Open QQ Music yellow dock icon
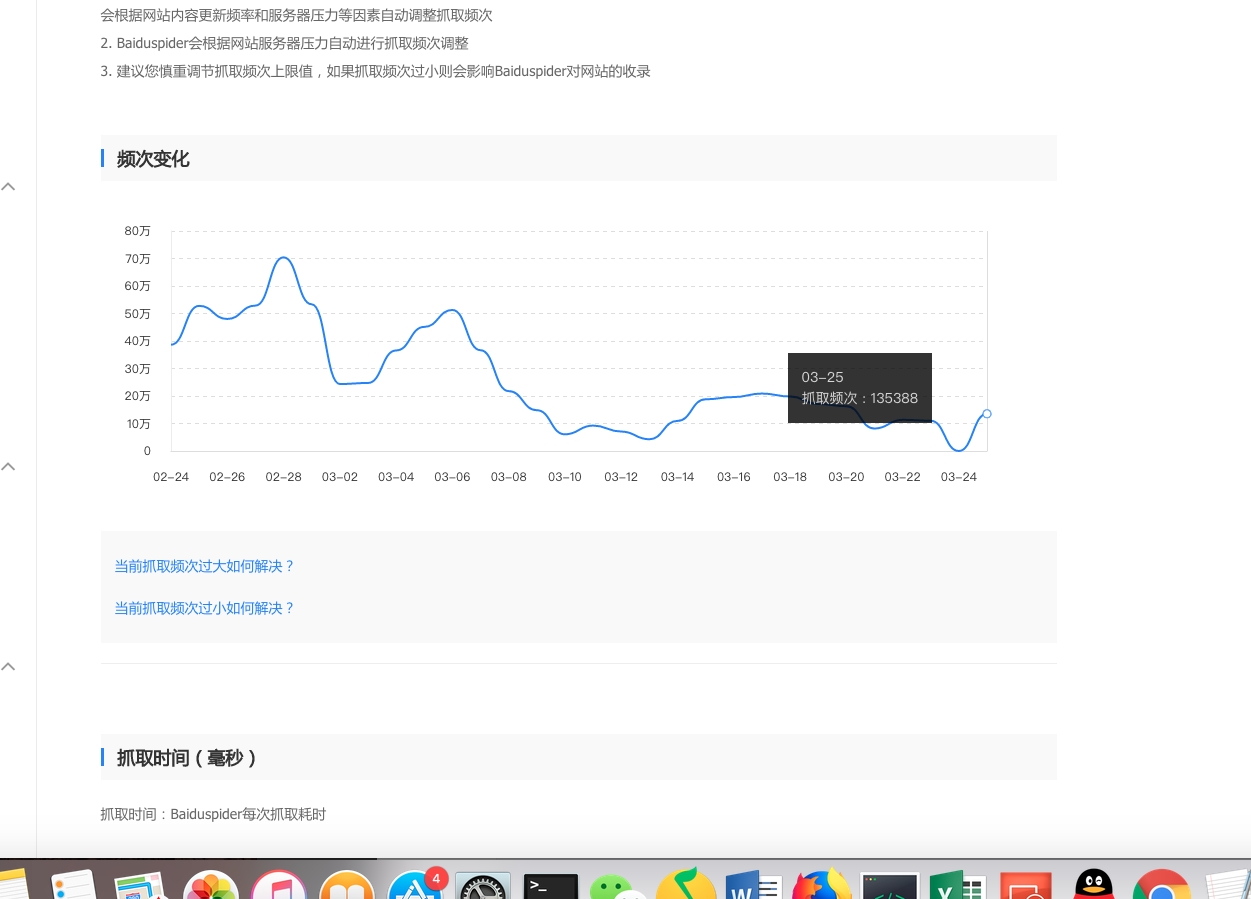 click(685, 886)
